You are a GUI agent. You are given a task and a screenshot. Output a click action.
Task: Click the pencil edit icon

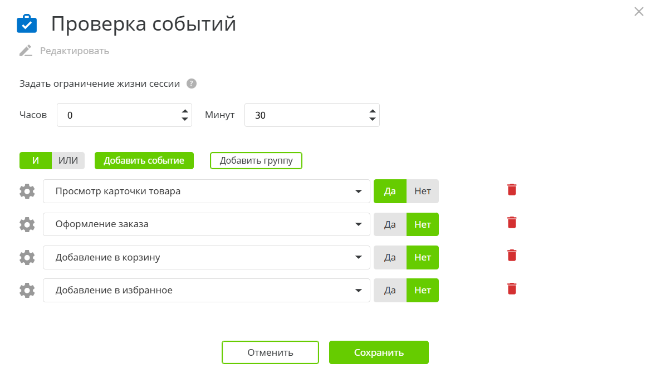click(25, 51)
